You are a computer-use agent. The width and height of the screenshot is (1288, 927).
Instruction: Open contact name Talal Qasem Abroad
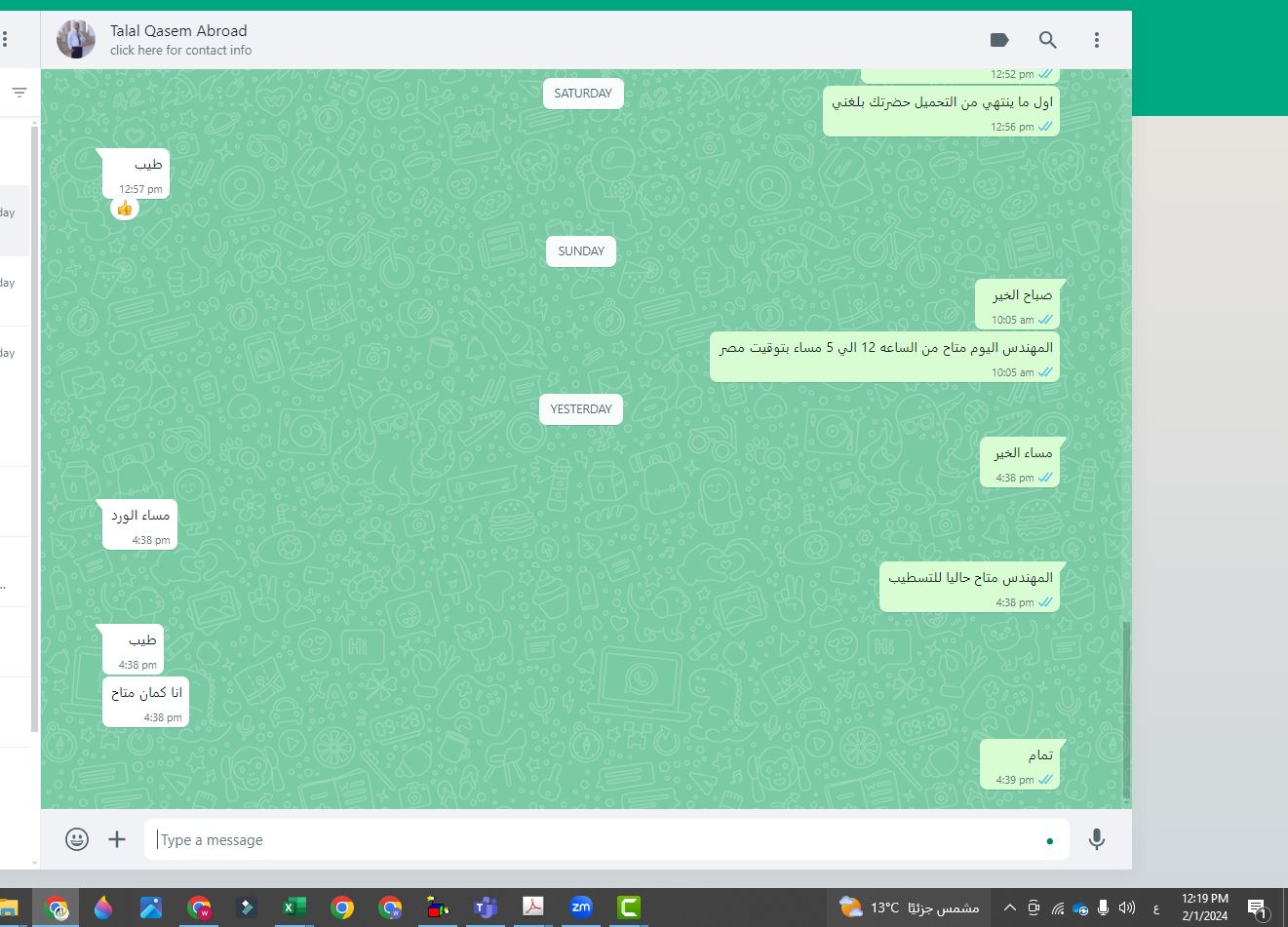click(x=178, y=30)
